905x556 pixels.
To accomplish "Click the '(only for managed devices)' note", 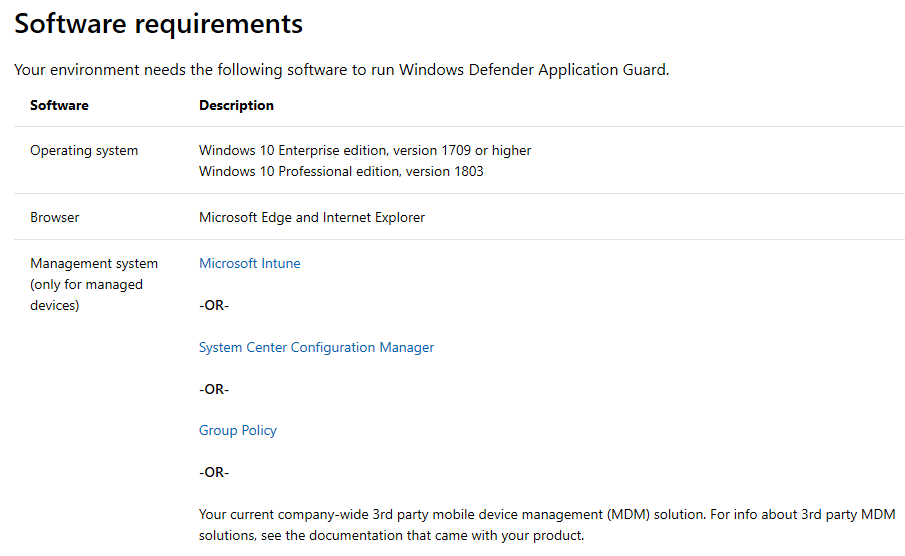I will 86,295.
